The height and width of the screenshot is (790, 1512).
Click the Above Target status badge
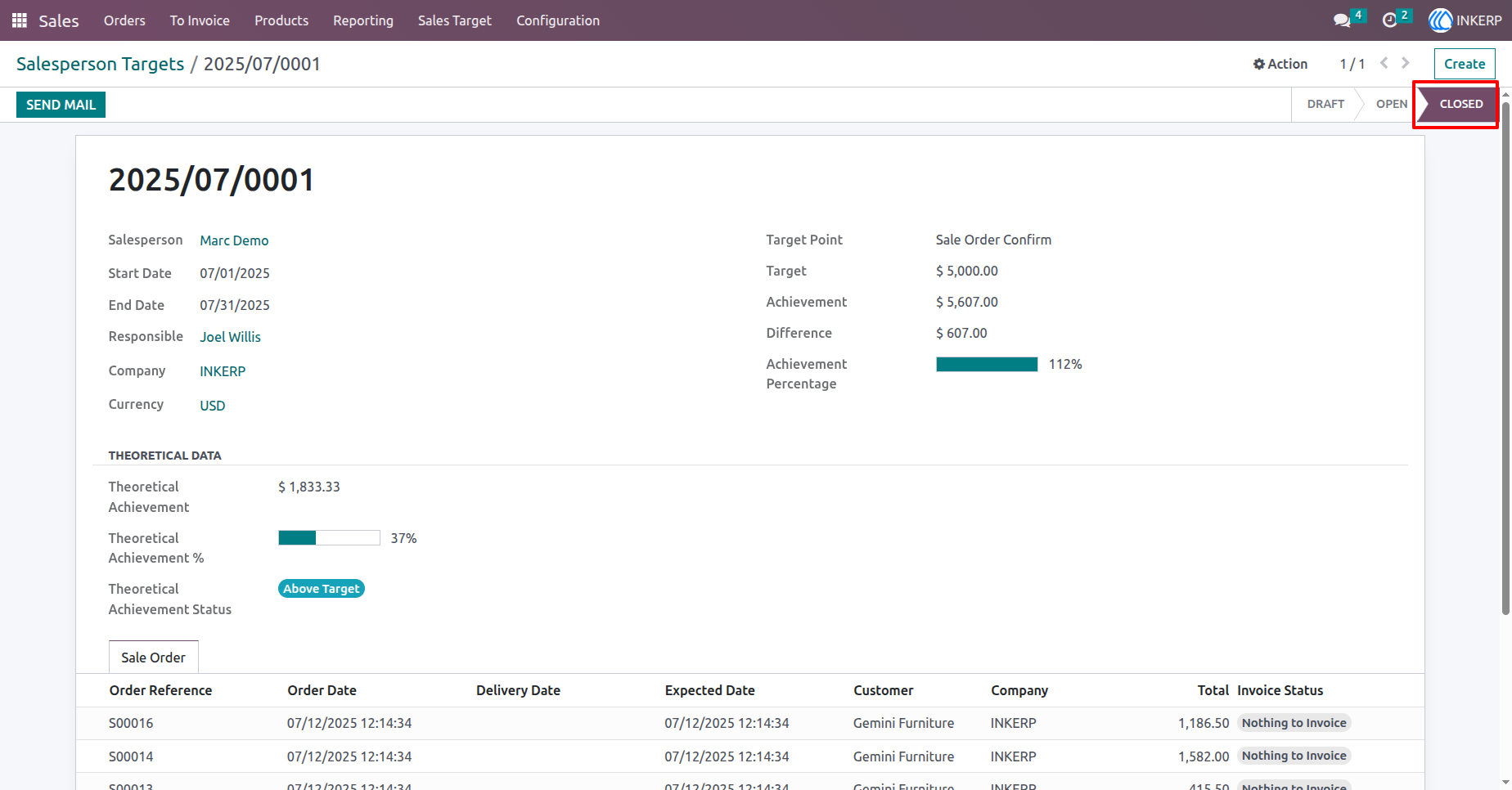pyautogui.click(x=322, y=589)
